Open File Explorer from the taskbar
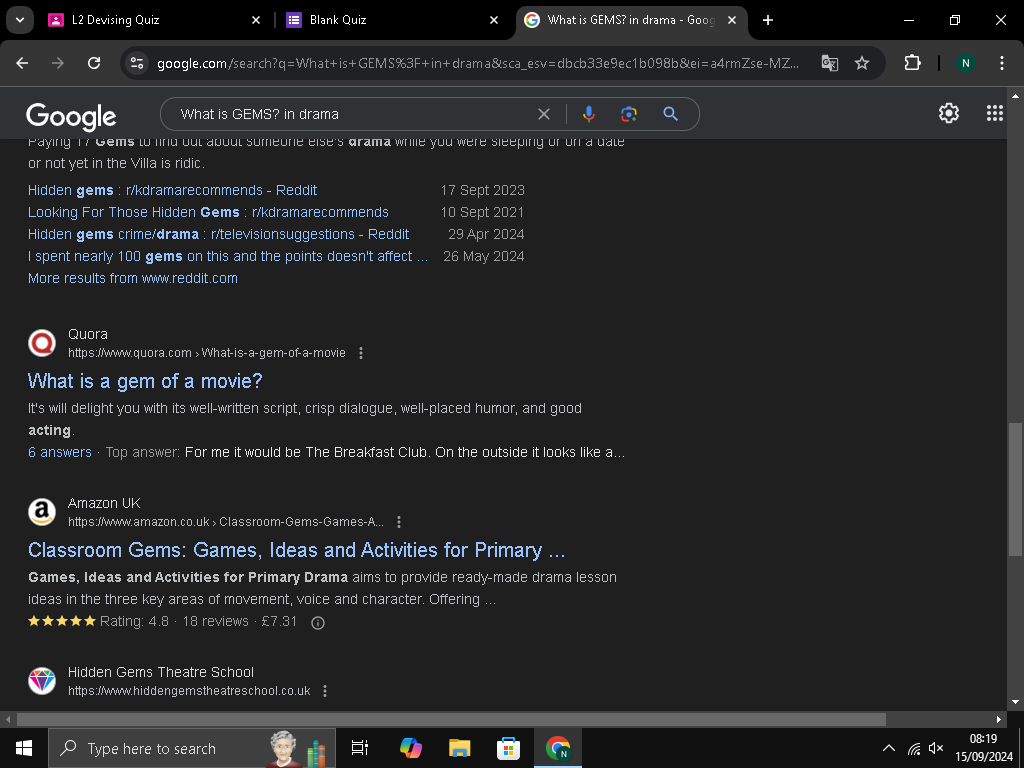The width and height of the screenshot is (1024, 768). pos(460,748)
